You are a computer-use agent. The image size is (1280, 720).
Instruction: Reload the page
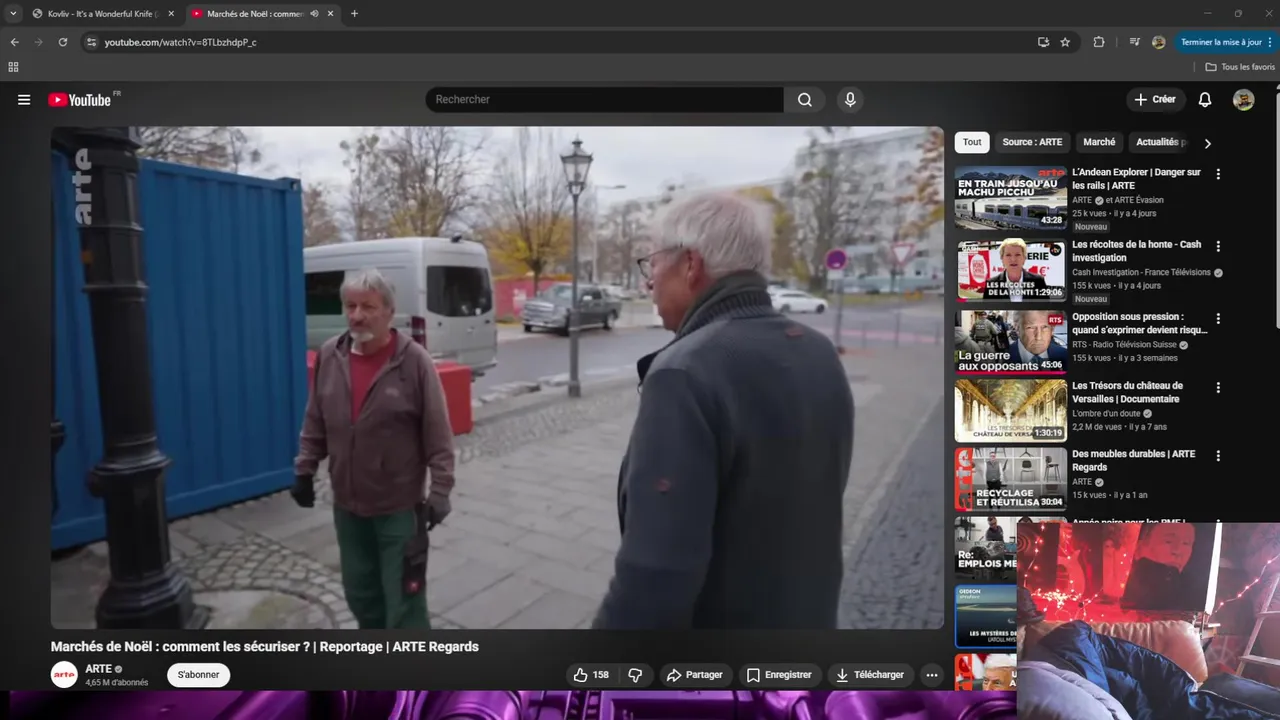62,42
